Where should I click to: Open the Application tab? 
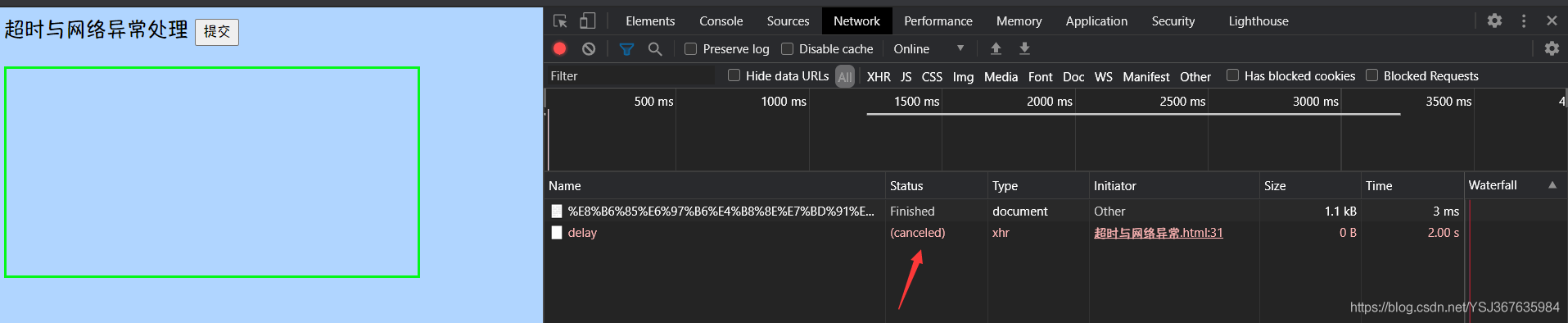coord(1096,21)
